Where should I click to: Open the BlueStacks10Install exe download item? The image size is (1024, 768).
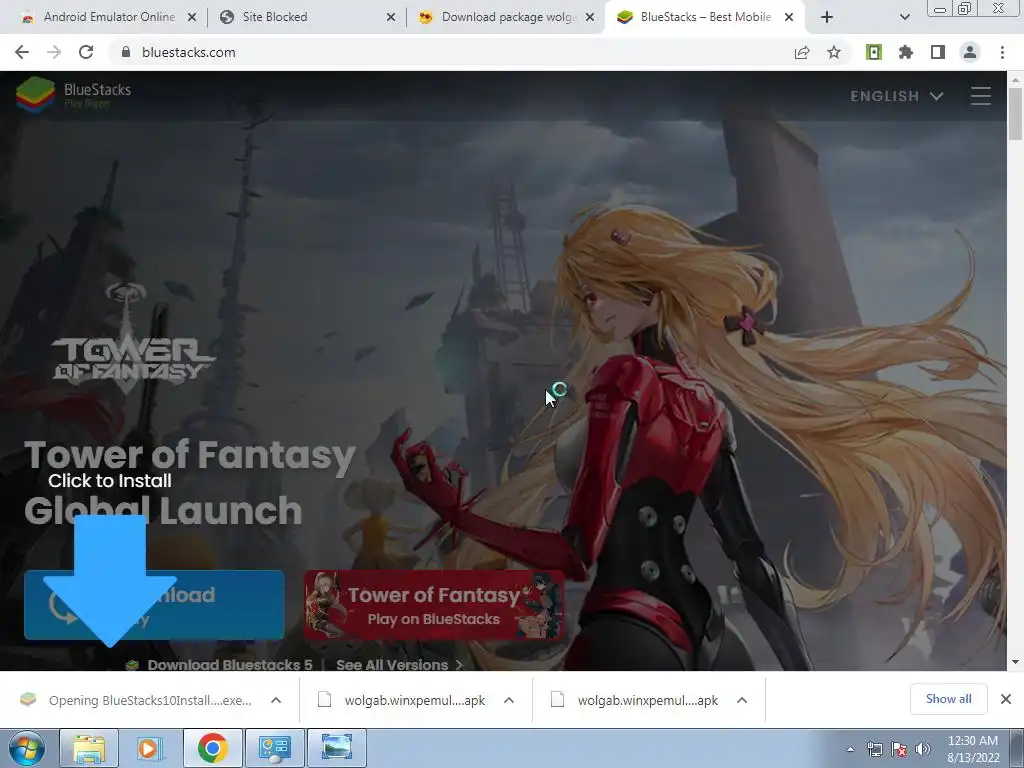136,700
